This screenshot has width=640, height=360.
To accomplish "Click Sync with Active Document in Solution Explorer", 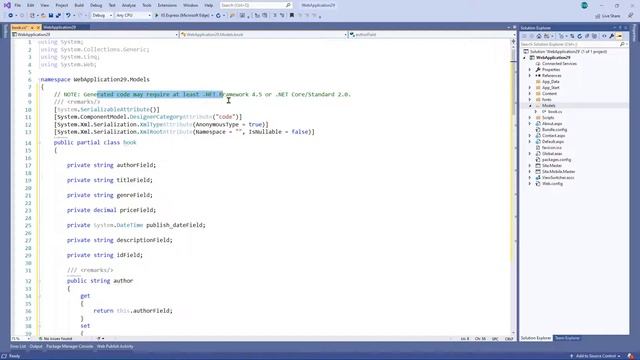I will [x=572, y=36].
